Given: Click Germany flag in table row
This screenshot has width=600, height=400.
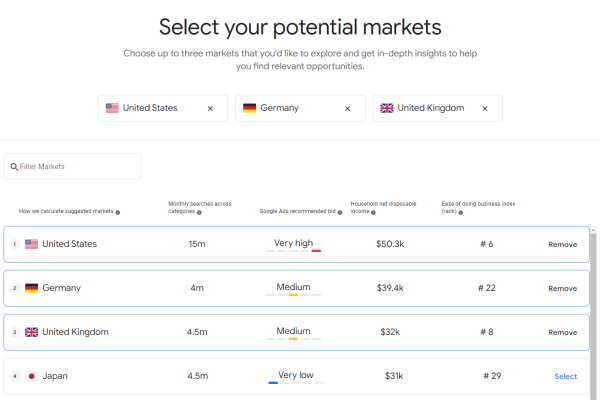Looking at the screenshot, I should tap(31, 288).
